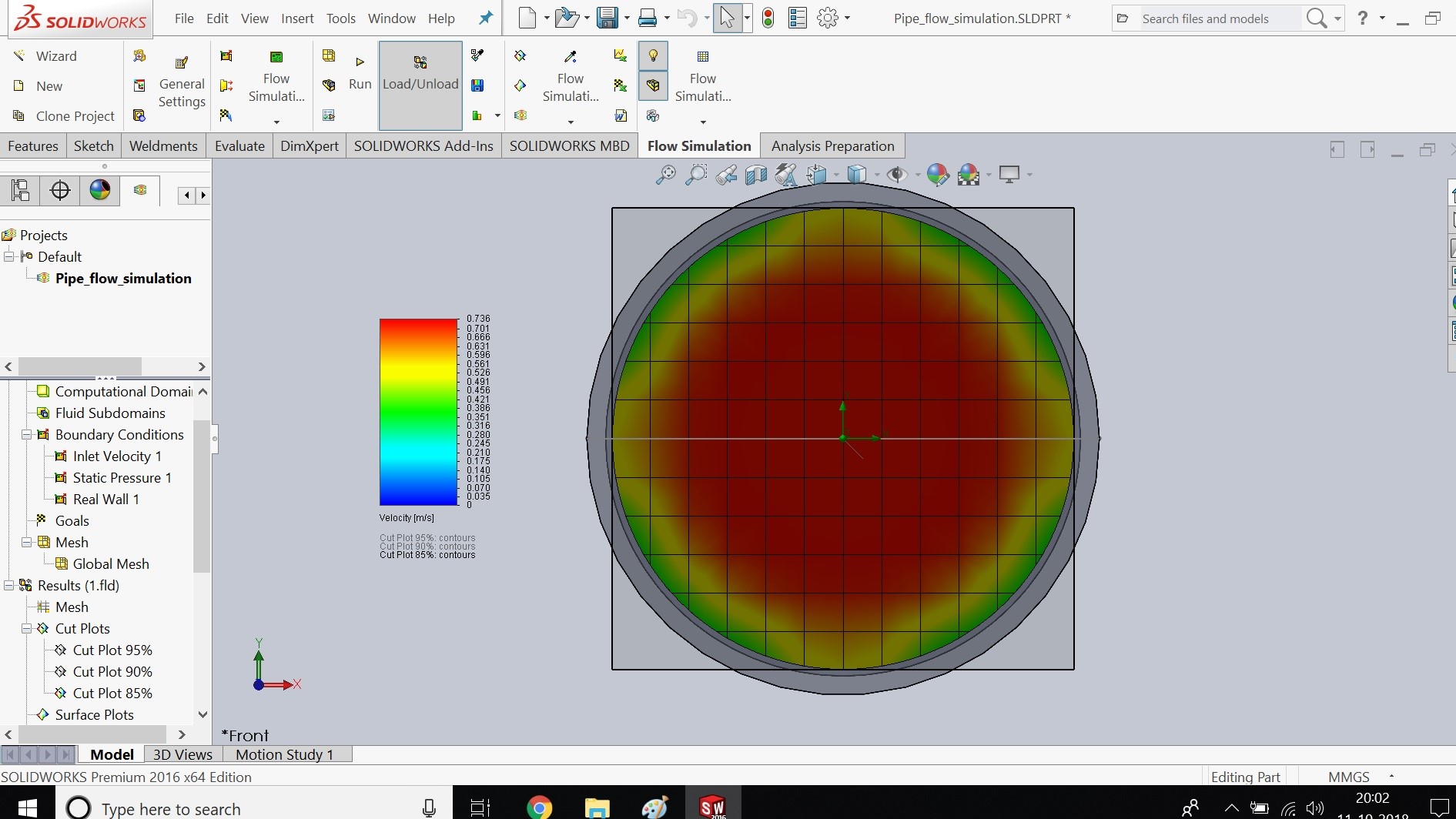Open the Tools menu

pyautogui.click(x=340, y=18)
